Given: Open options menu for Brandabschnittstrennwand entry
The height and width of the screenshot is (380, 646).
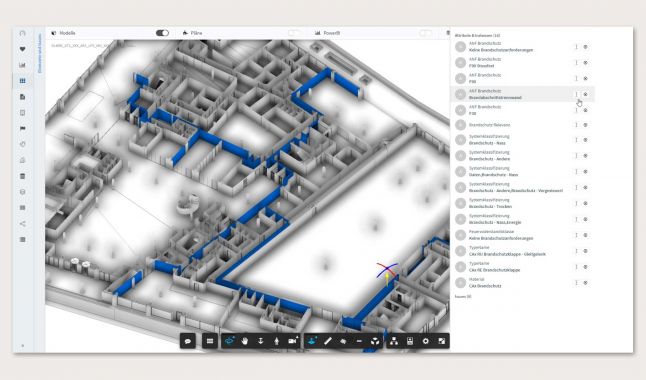Looking at the screenshot, I should 576,94.
